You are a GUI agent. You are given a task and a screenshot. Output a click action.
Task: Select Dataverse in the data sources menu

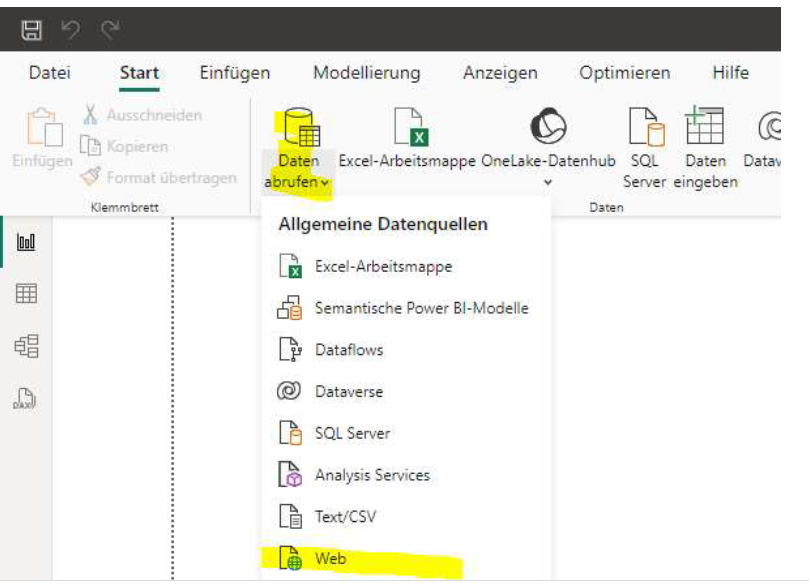pos(406,392)
